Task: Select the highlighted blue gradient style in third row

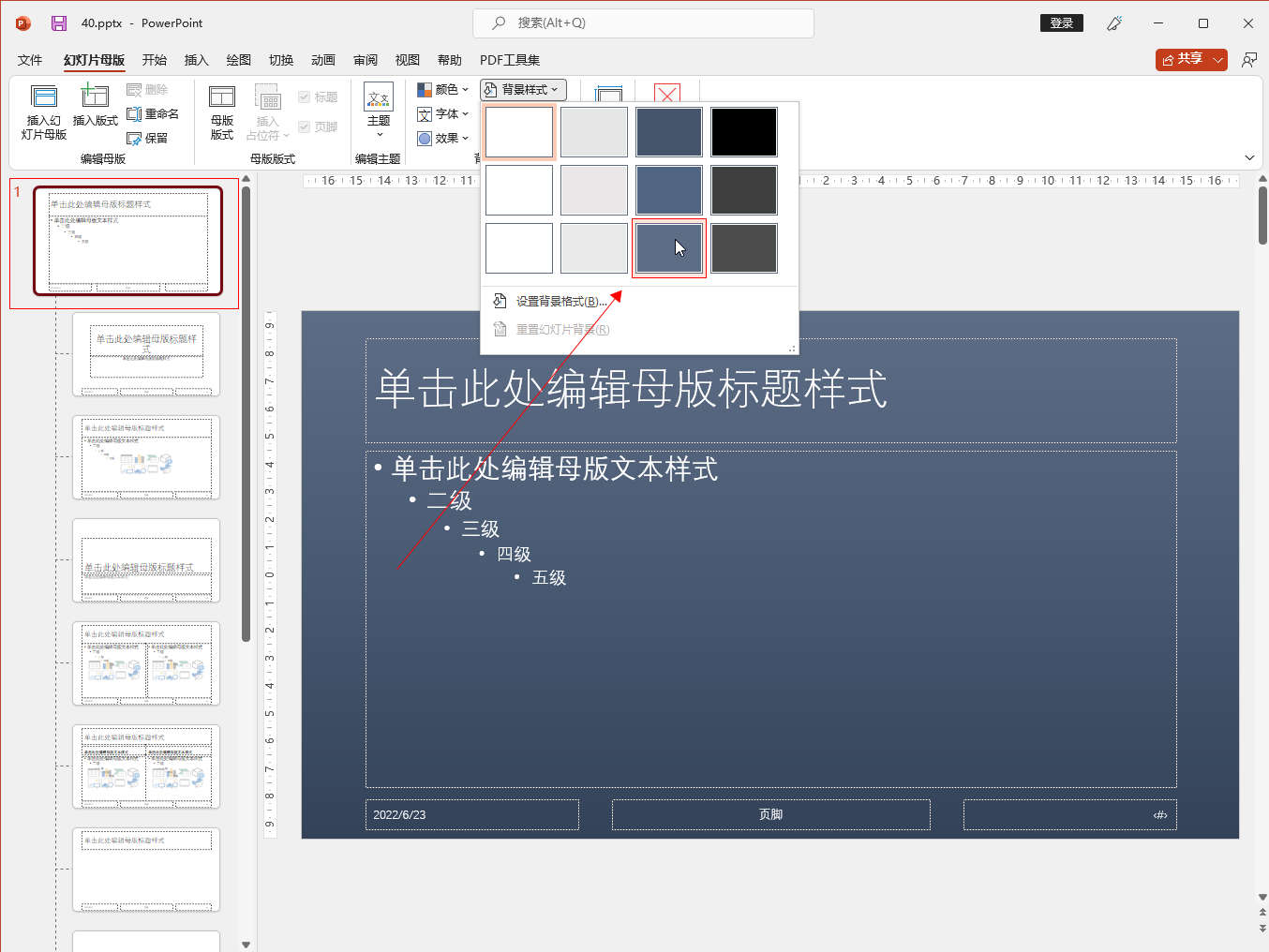Action: (x=669, y=248)
